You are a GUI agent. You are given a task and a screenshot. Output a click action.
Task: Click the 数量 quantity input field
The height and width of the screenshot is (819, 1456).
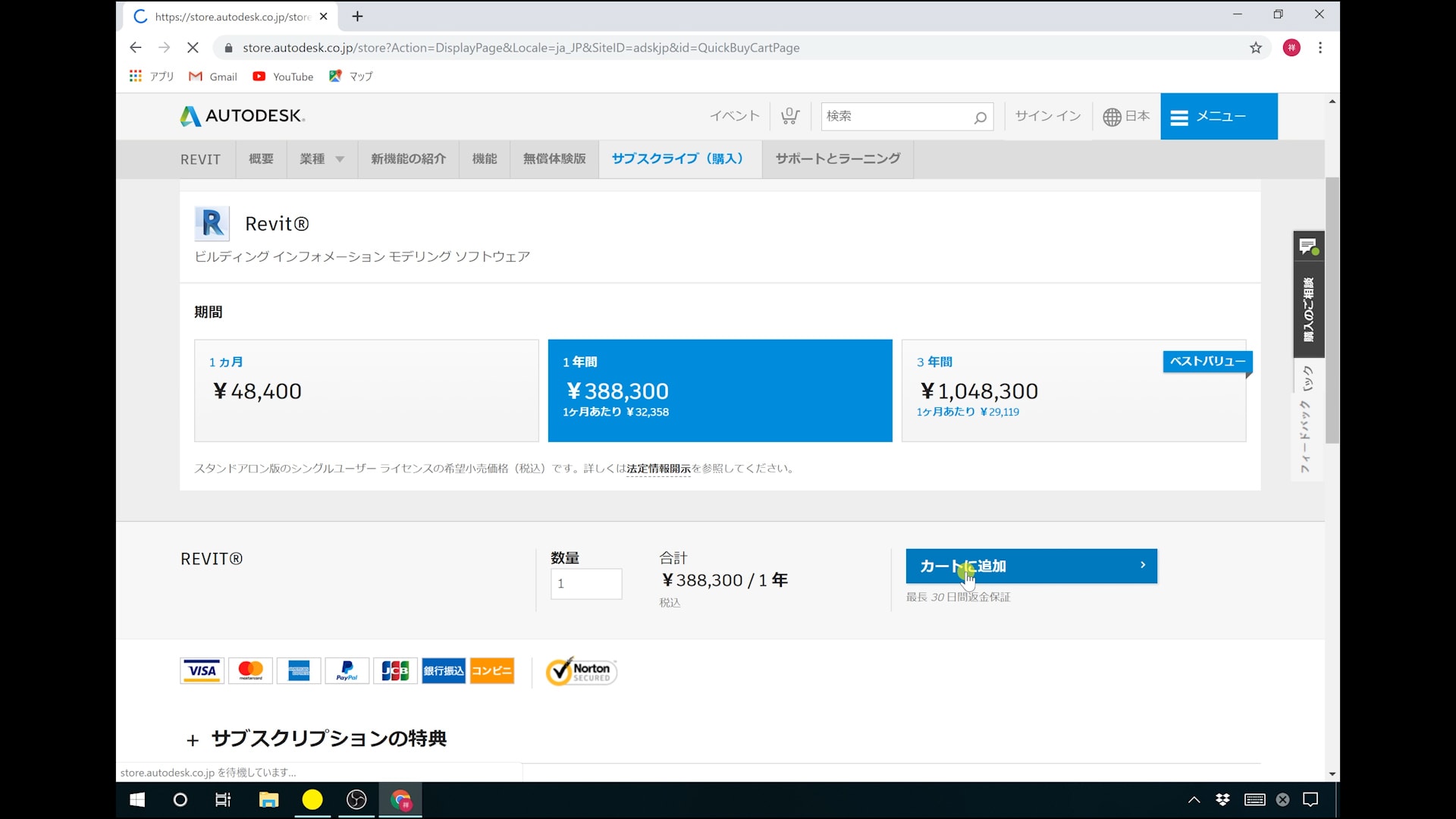point(585,584)
